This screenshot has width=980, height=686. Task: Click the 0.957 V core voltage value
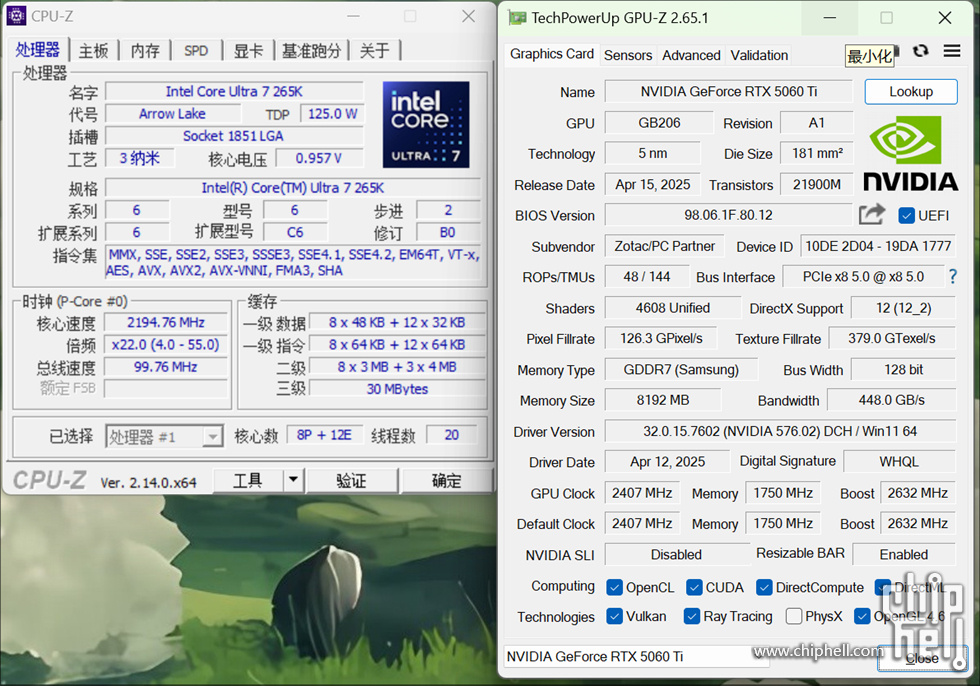pyautogui.click(x=319, y=158)
